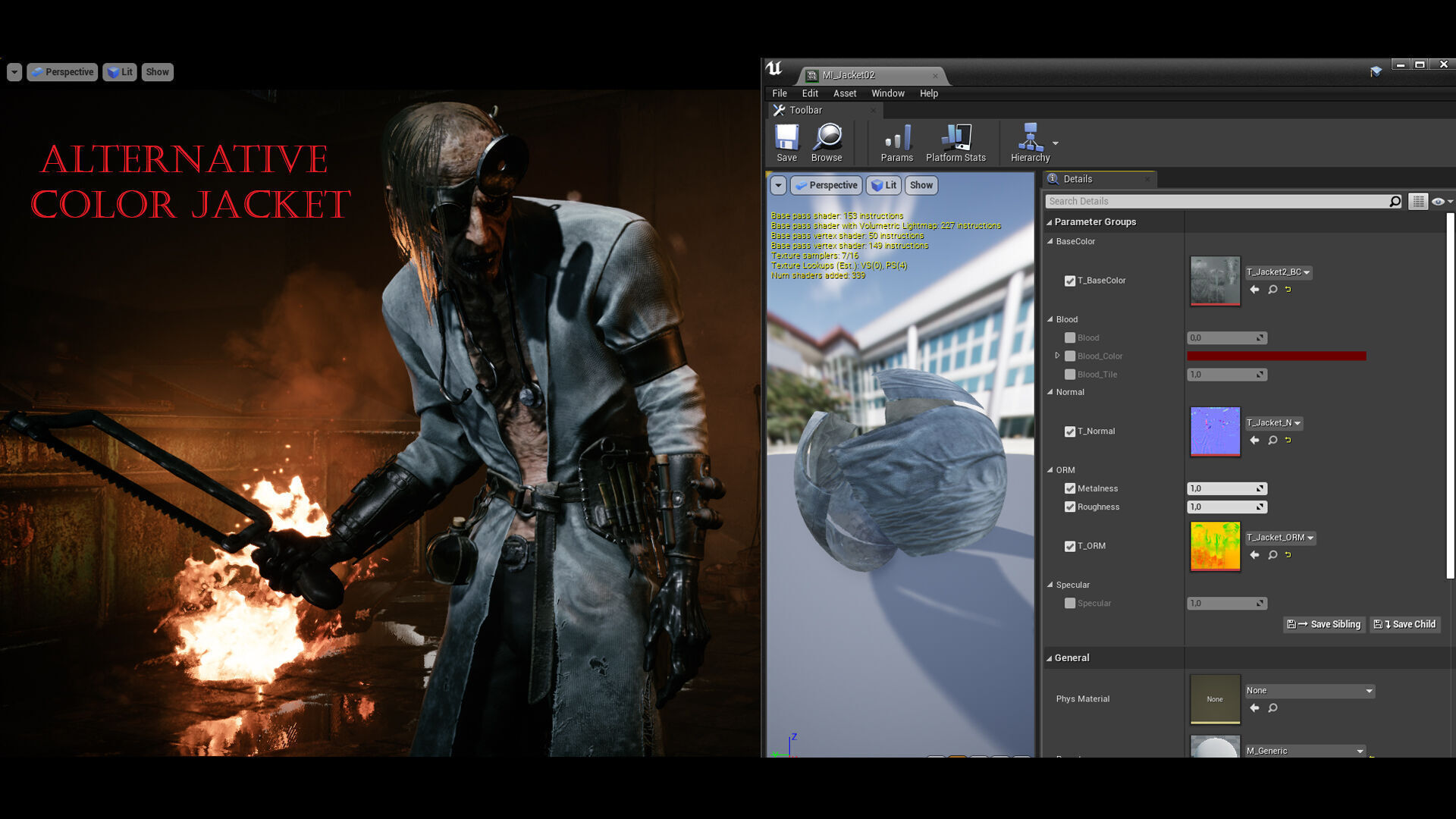The width and height of the screenshot is (1456, 819).
Task: Uncheck the T_BaseColor parameter checkbox
Action: [1070, 281]
